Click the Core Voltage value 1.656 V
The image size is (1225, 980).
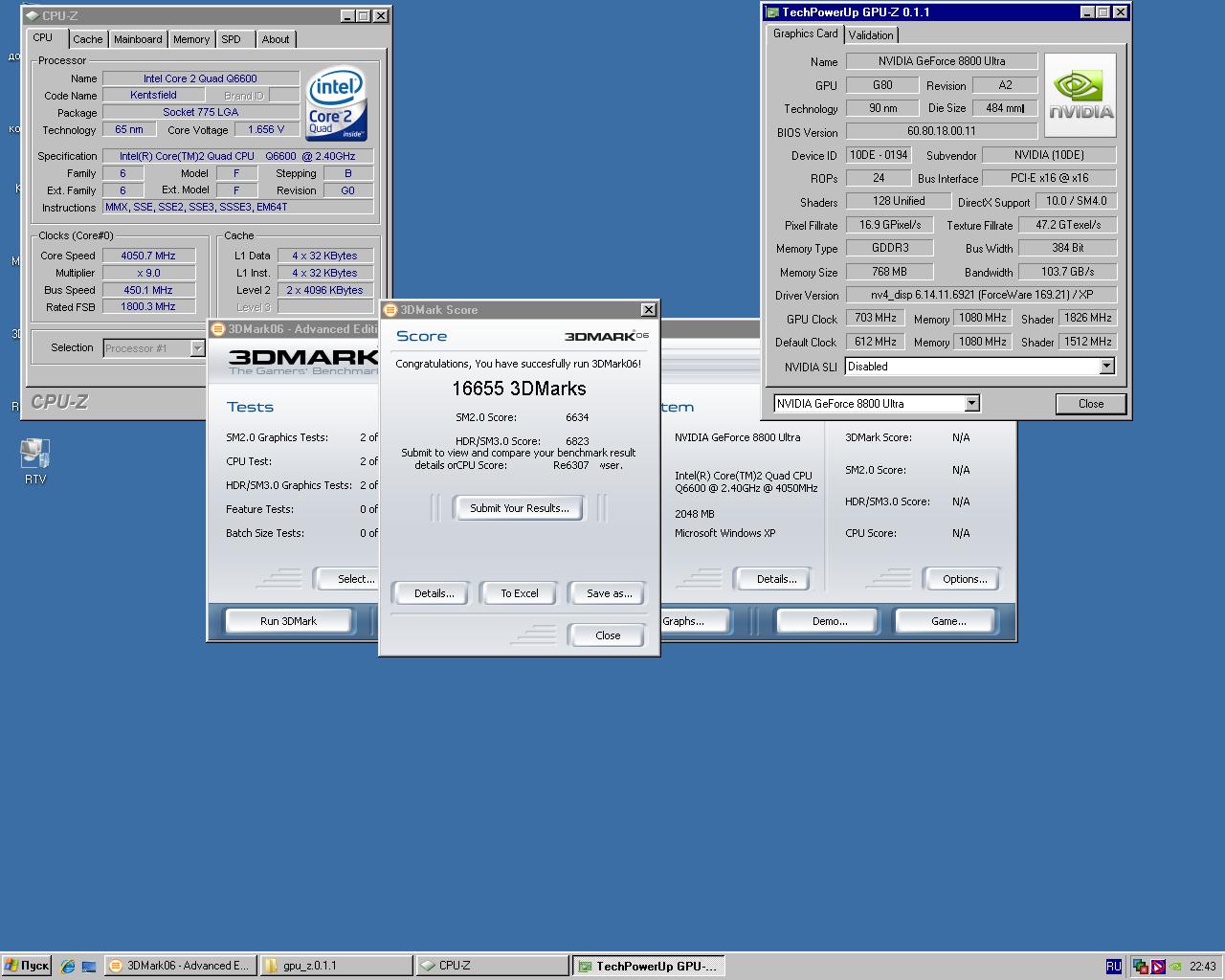point(266,129)
